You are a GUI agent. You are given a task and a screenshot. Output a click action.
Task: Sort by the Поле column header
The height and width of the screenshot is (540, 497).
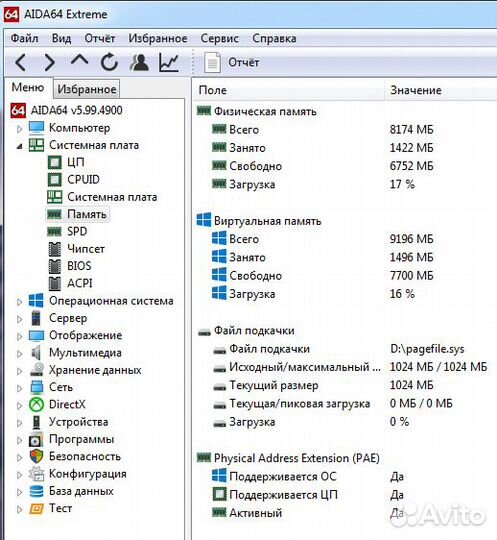[289, 90]
